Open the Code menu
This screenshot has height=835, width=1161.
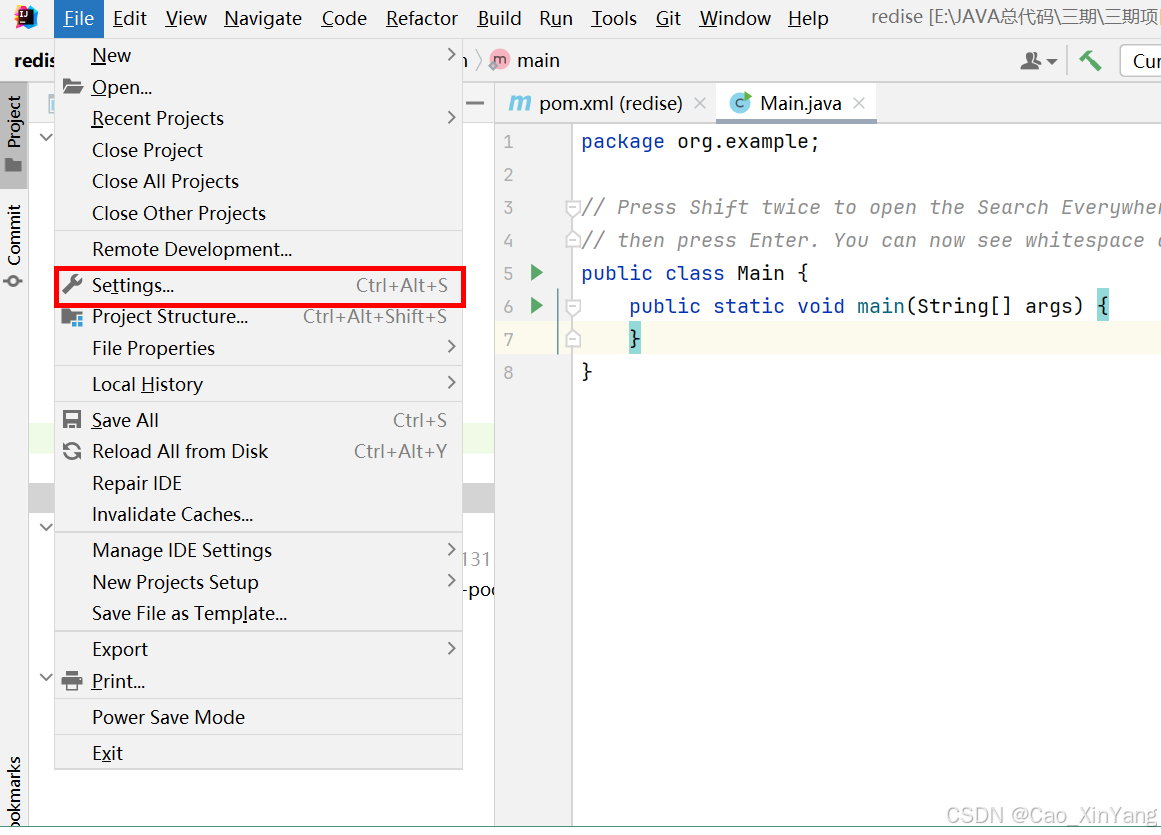(344, 19)
